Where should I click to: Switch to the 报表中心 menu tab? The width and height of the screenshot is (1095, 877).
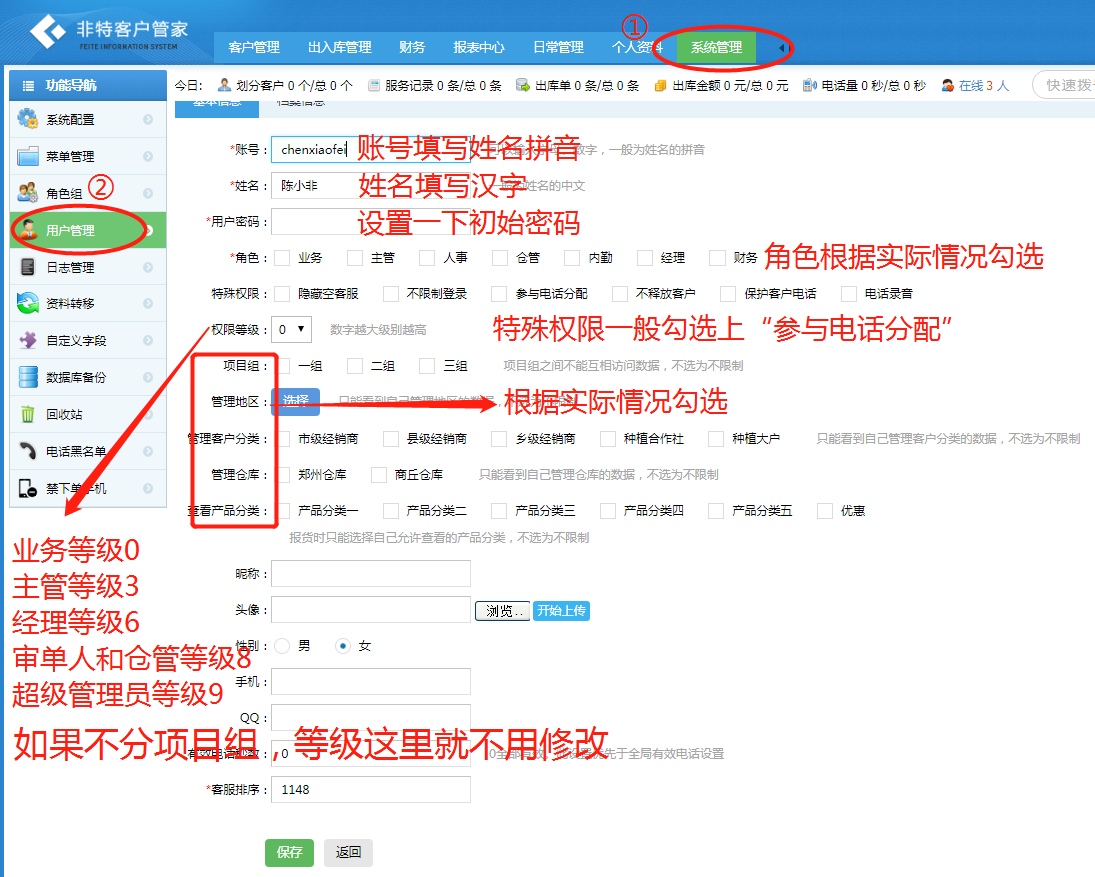tap(479, 47)
